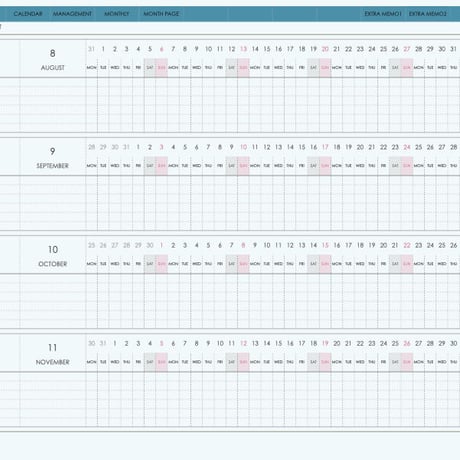Viewport: 460px width, 460px height.
Task: Select October 8 date
Action: [243, 245]
